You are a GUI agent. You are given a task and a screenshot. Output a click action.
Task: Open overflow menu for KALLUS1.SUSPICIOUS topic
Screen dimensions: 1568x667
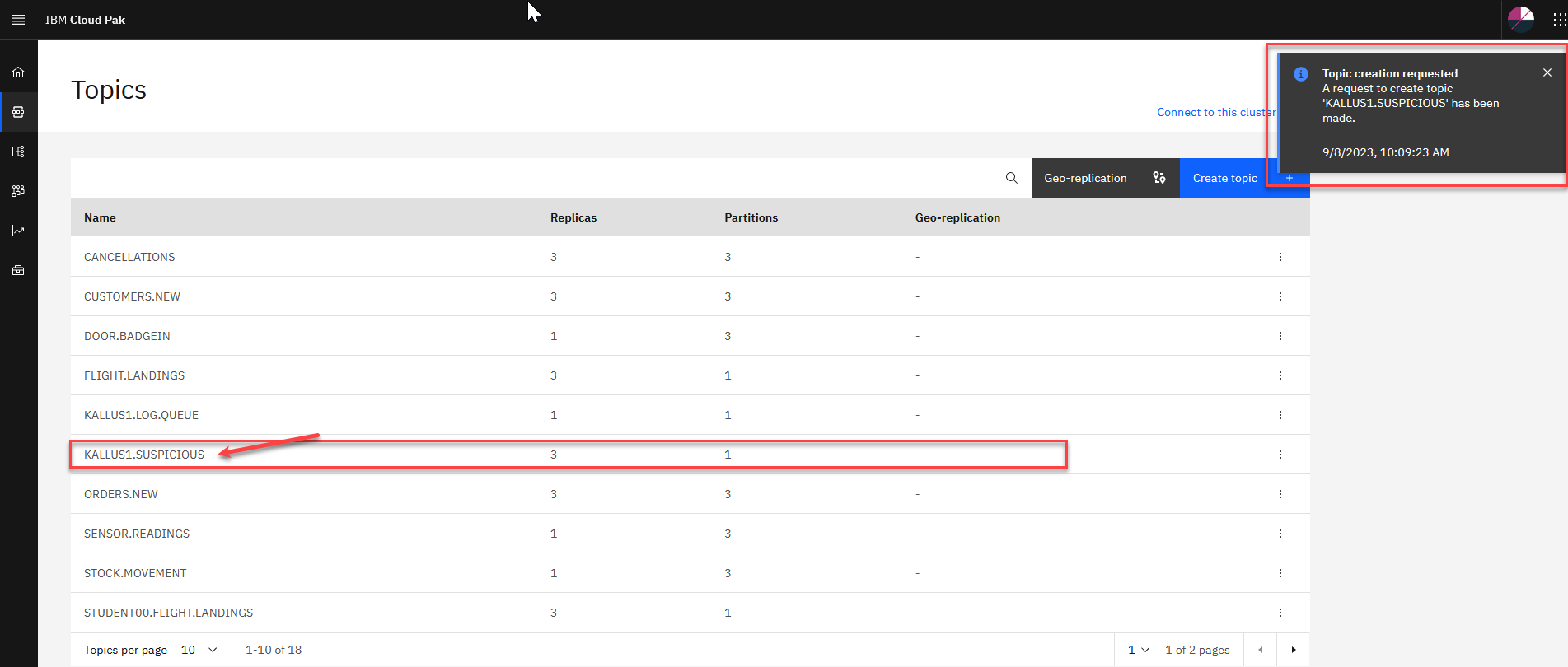(1280, 455)
